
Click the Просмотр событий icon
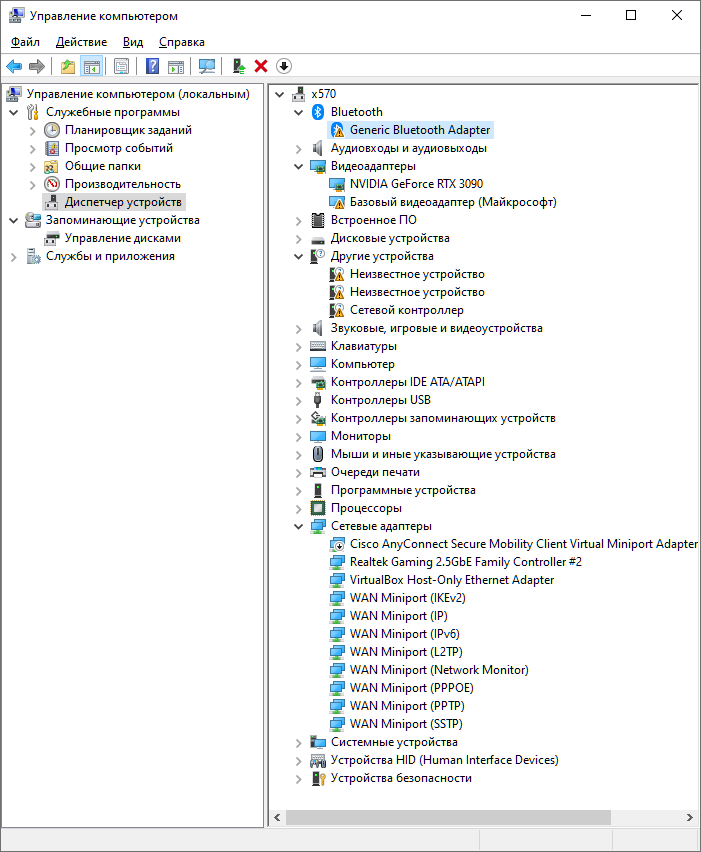click(52, 148)
